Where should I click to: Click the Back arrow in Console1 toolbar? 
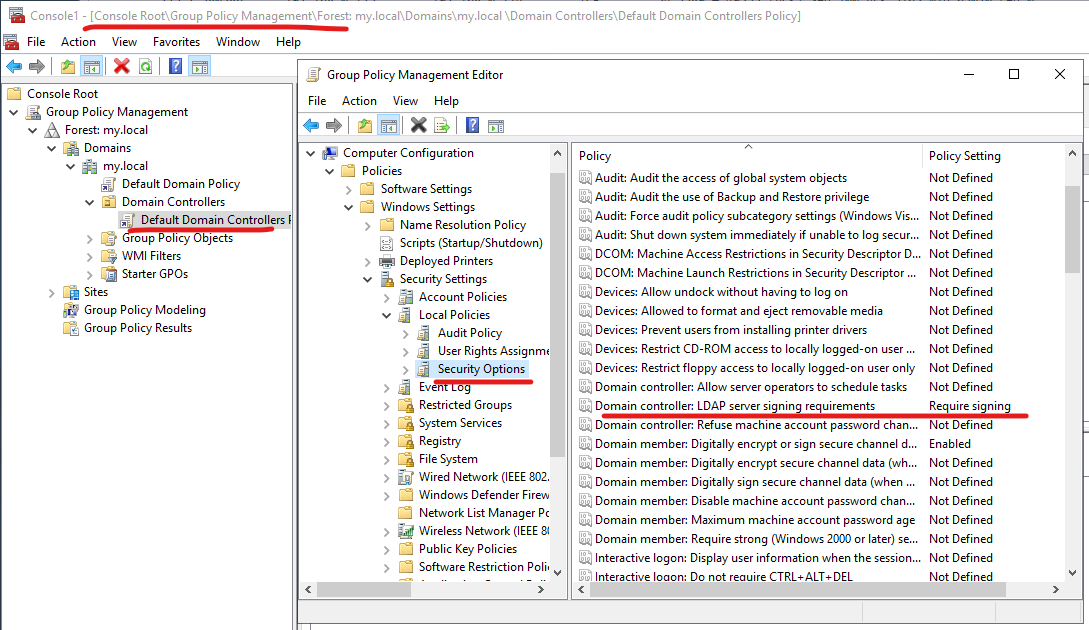point(14,67)
